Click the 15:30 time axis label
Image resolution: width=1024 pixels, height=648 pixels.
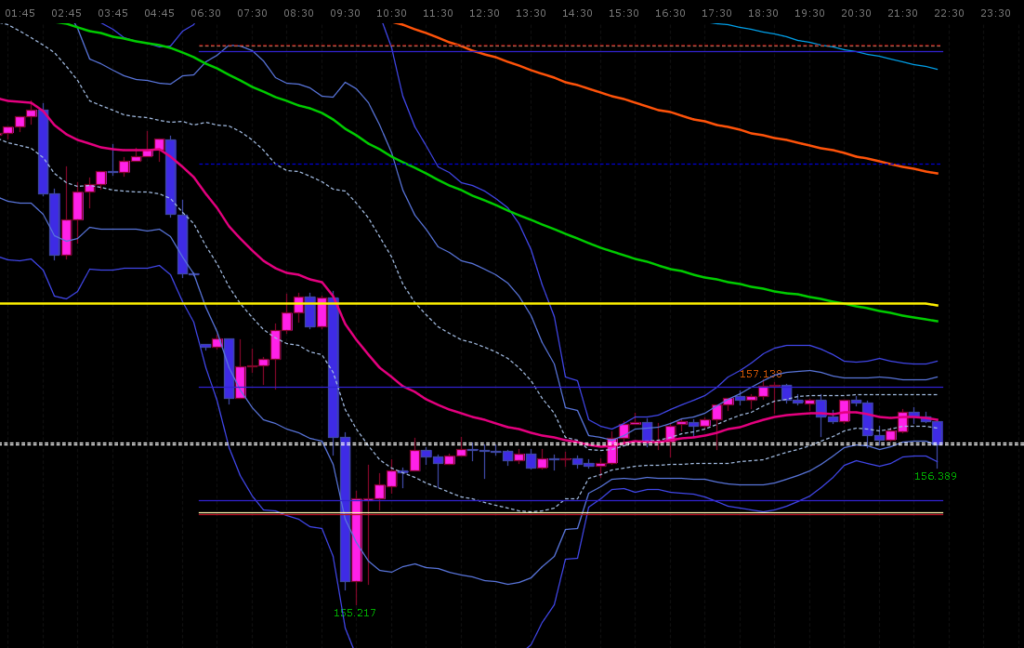pos(624,13)
